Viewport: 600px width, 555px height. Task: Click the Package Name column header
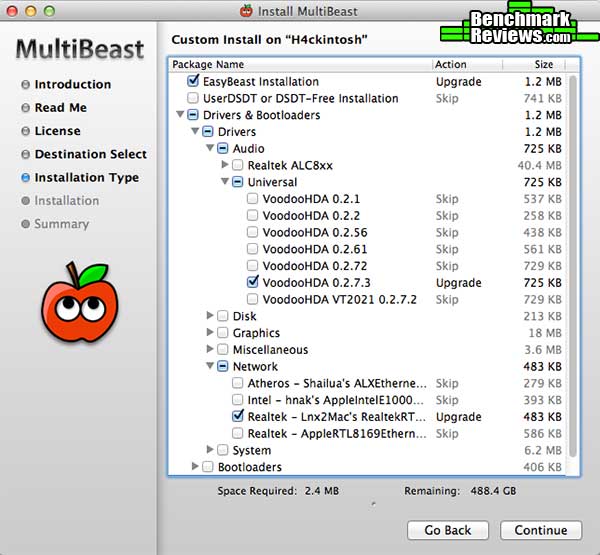[x=300, y=64]
